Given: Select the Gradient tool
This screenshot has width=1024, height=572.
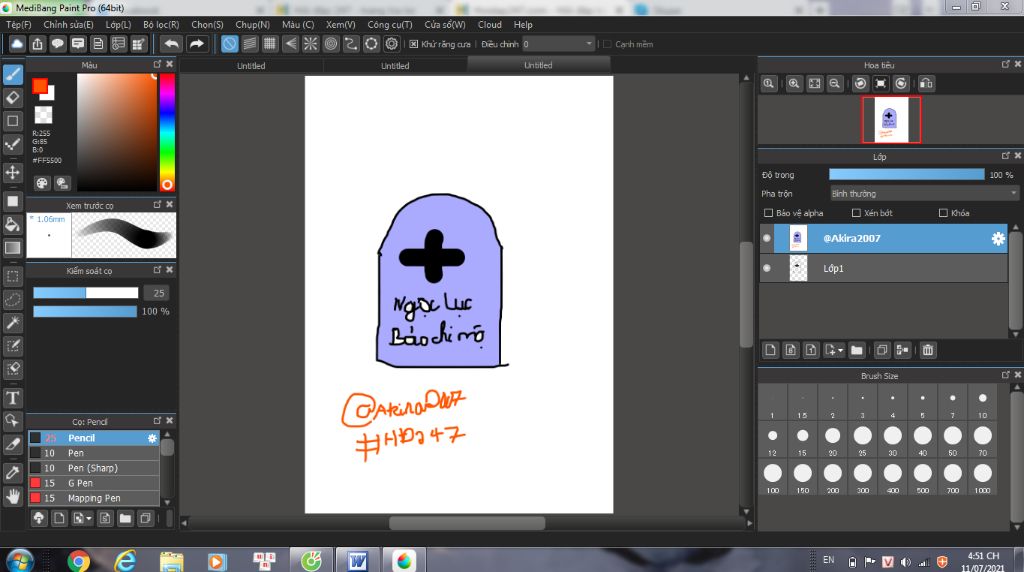Looking at the screenshot, I should pos(12,247).
